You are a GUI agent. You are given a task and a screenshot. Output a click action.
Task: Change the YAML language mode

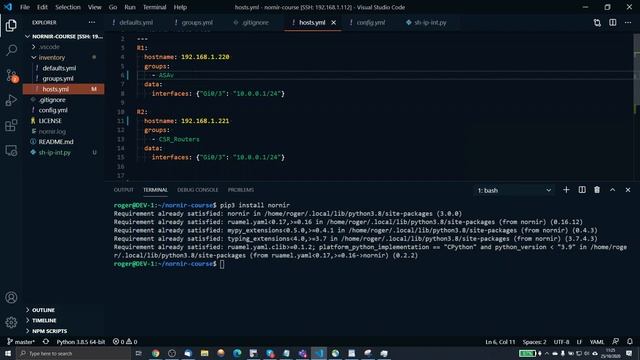[596, 342]
